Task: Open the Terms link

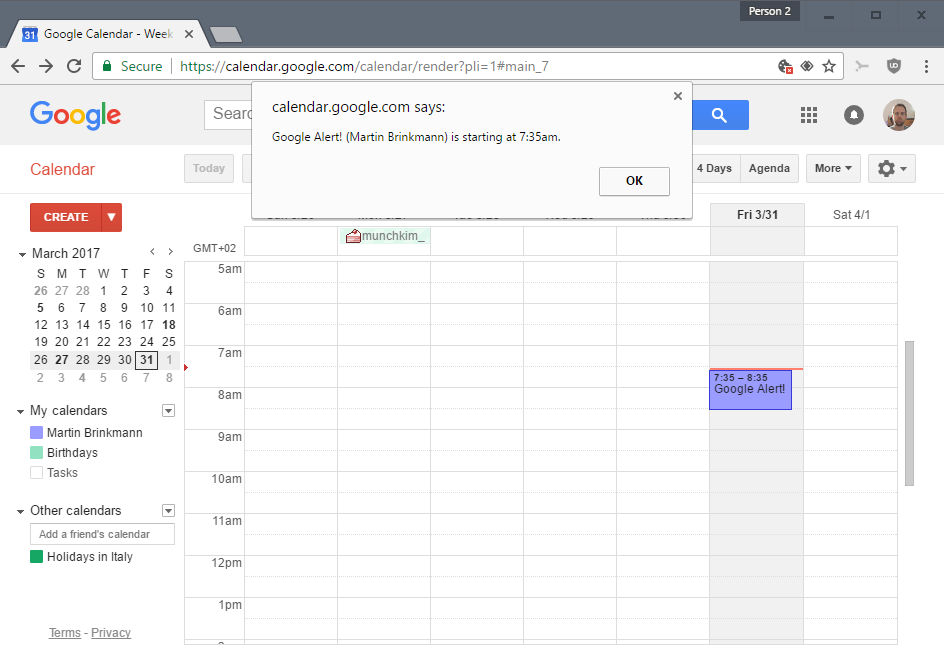Action: [x=65, y=632]
